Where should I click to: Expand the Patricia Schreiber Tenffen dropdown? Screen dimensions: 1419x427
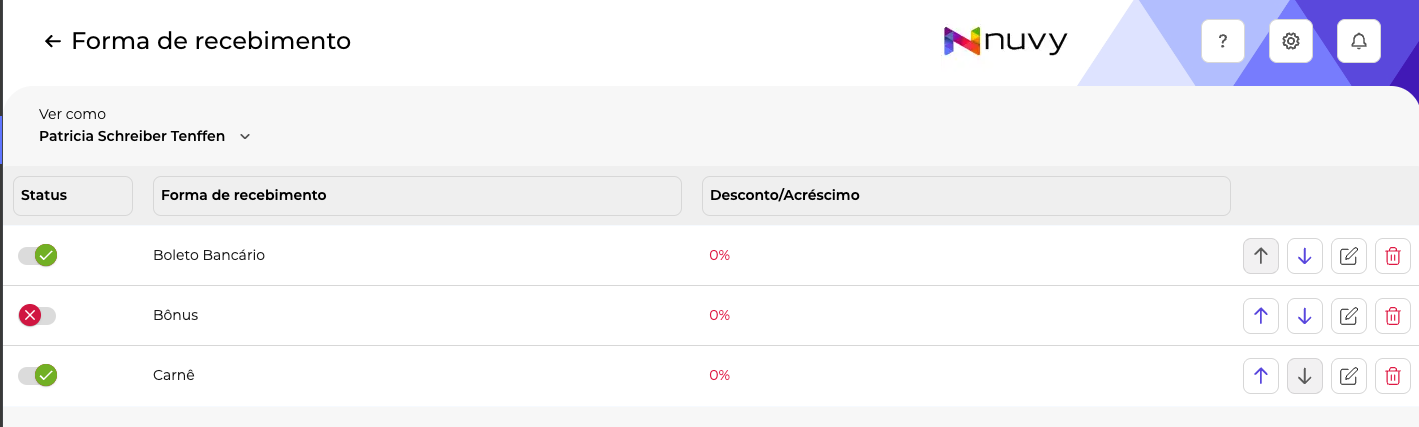click(245, 136)
